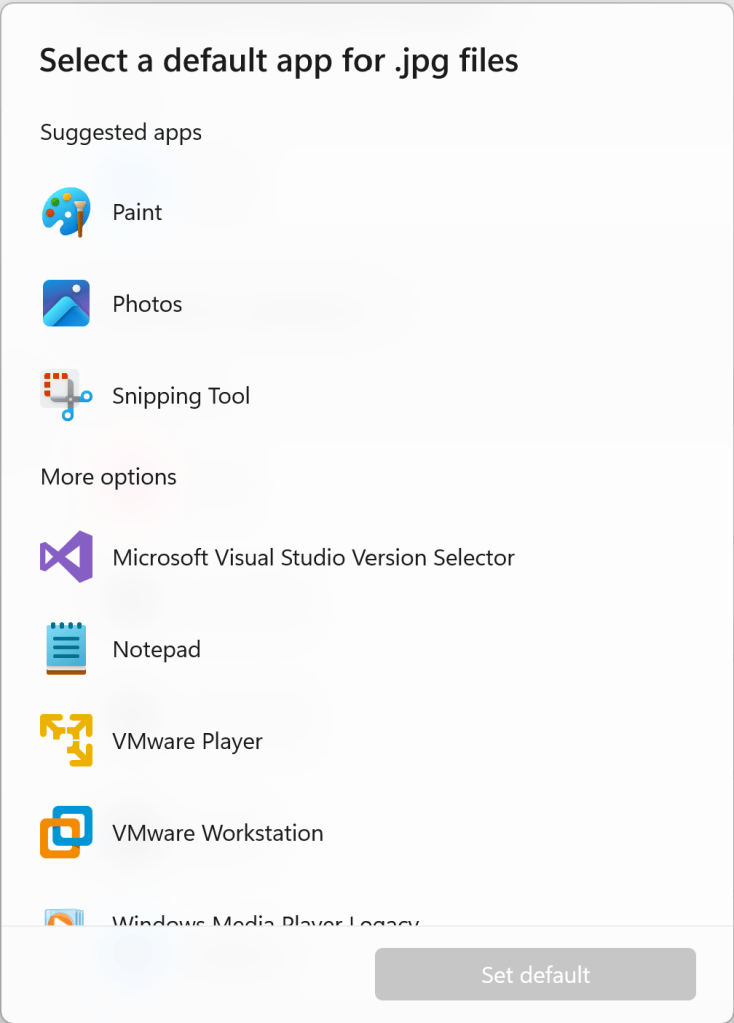
Task: Click the VMware Workstation icon
Action: point(66,832)
